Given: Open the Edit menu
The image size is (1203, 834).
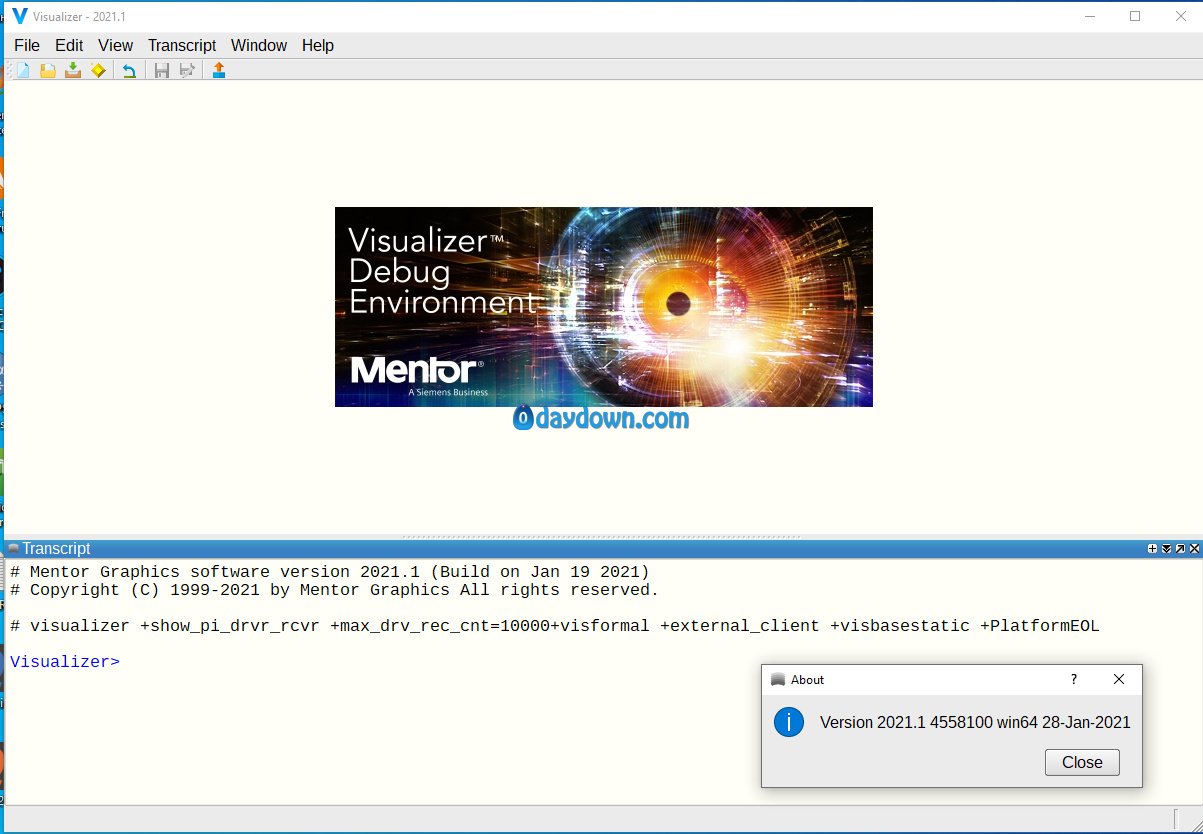Looking at the screenshot, I should (69, 45).
